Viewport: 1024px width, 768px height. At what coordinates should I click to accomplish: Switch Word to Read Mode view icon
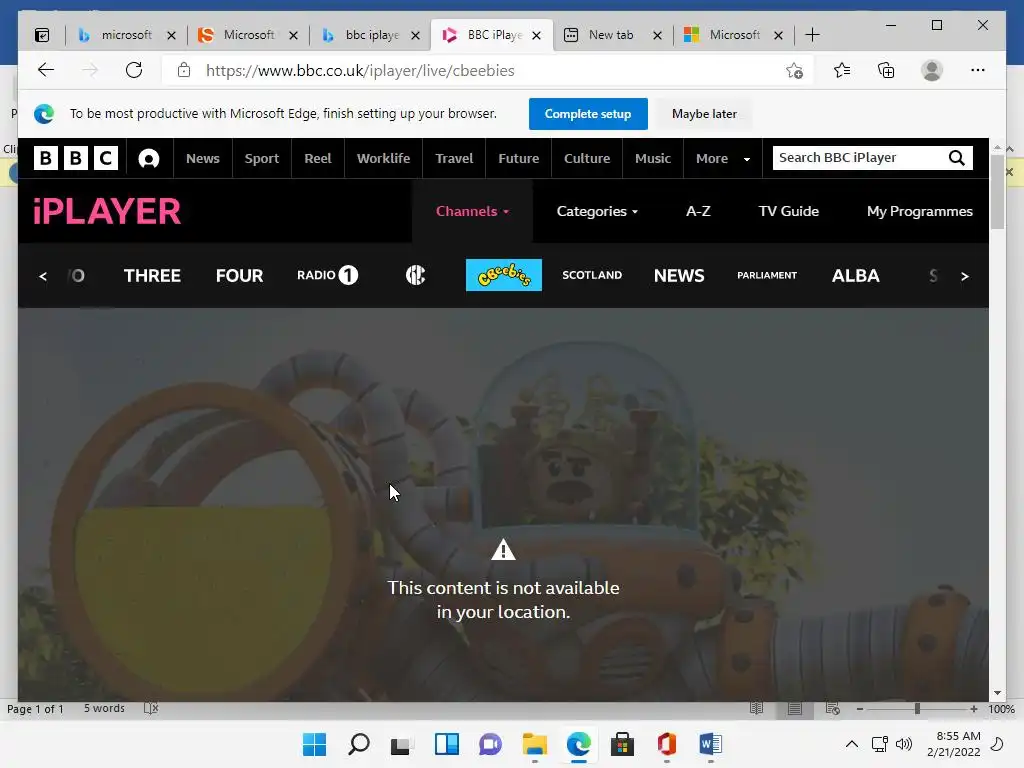click(x=756, y=709)
